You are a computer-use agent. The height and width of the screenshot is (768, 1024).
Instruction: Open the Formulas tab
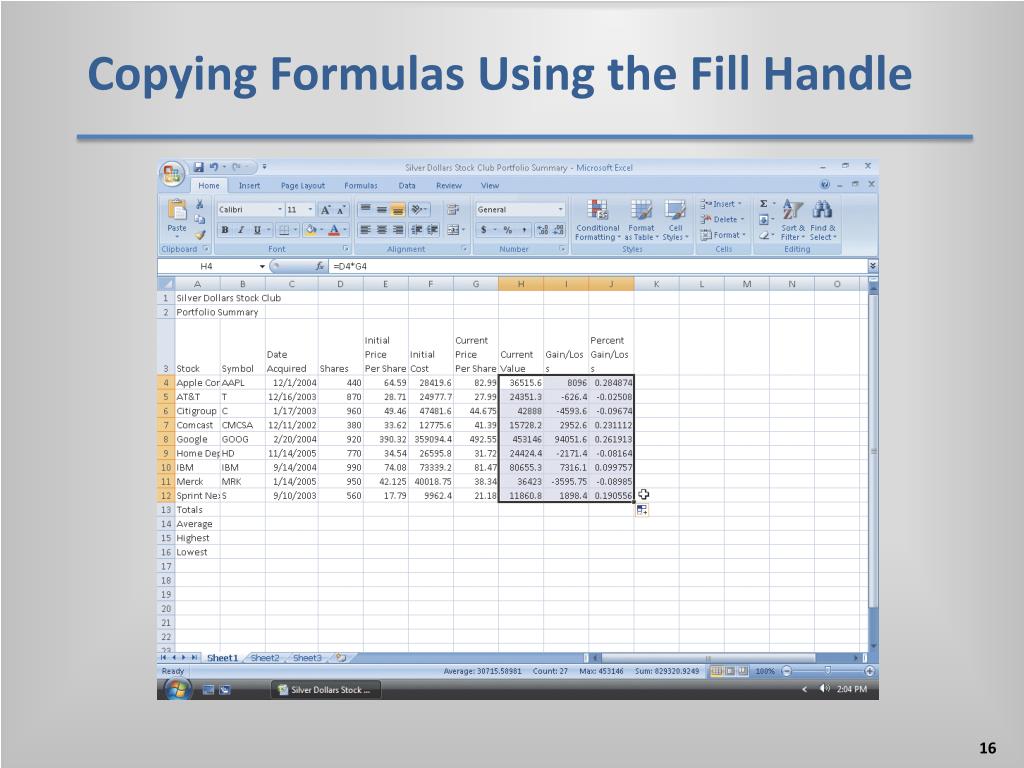click(x=360, y=185)
